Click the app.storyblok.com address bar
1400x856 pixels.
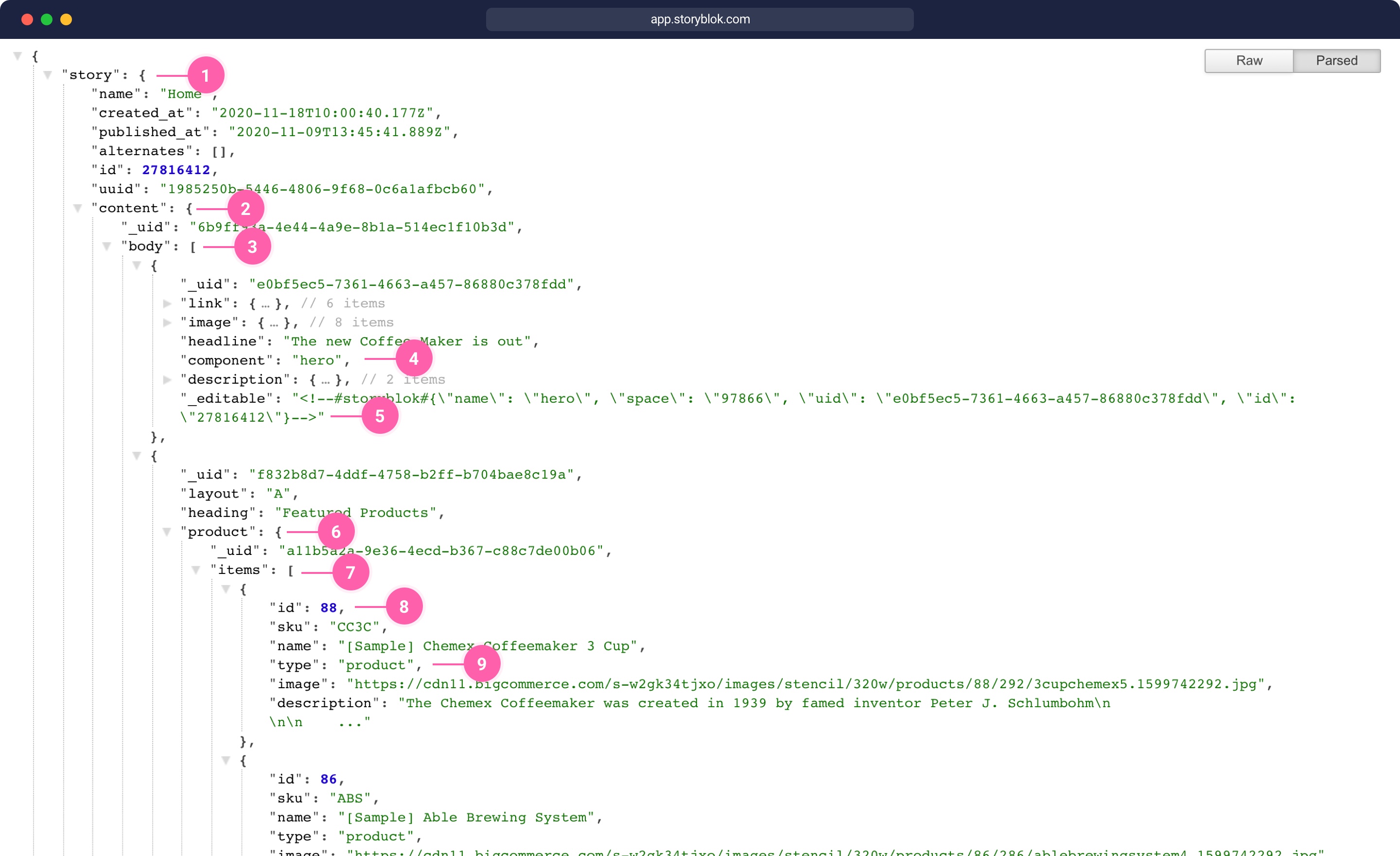700,19
